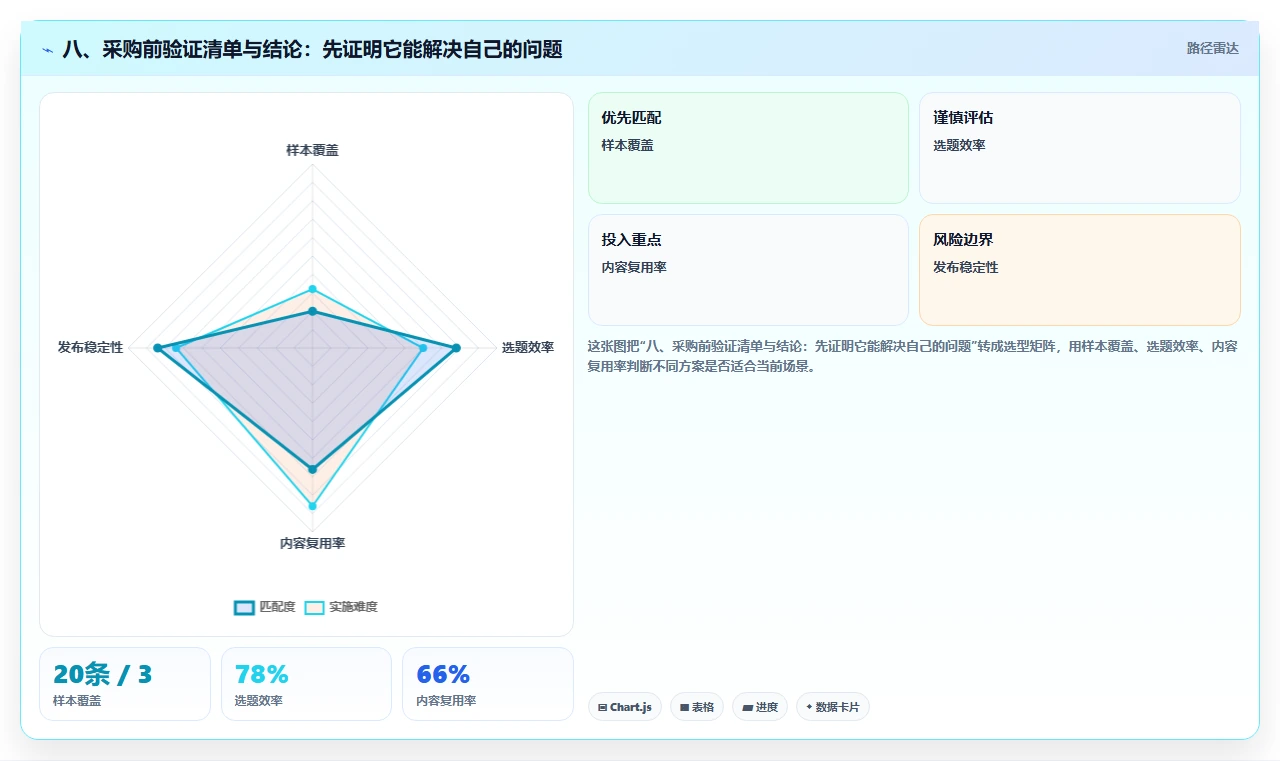
Task: Open the 风险边界 card
Action: coord(1080,270)
